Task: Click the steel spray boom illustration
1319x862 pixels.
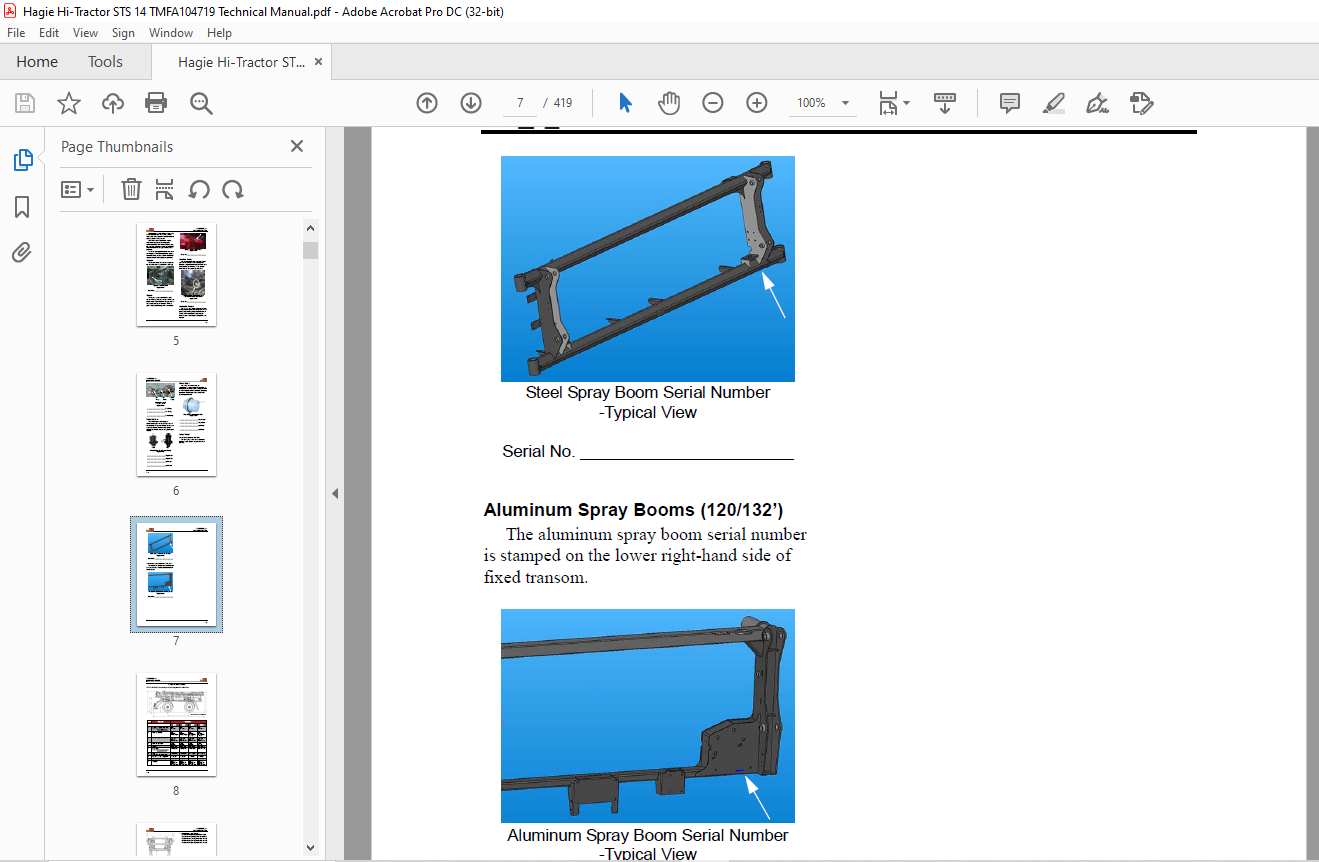Action: [648, 268]
